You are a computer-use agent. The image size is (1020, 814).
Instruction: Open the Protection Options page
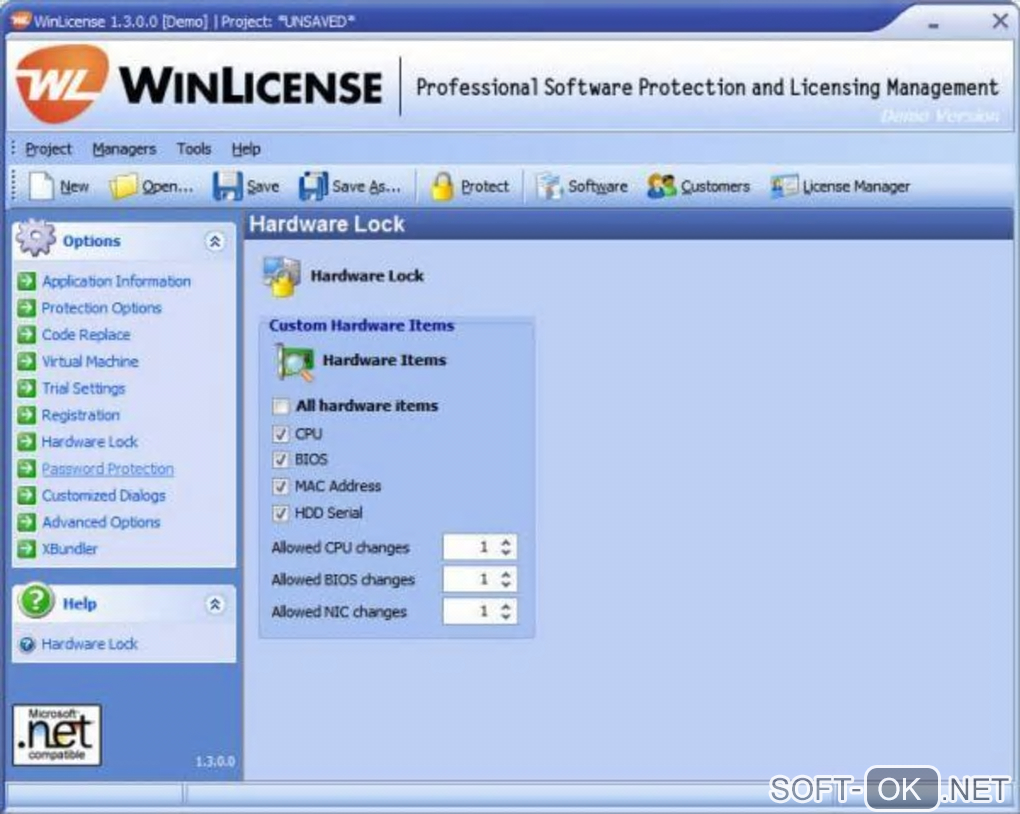101,308
